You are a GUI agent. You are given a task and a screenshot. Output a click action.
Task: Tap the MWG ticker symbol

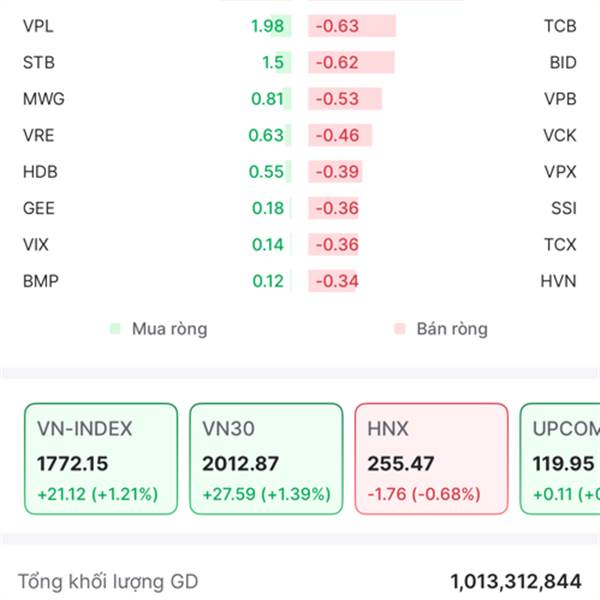[x=41, y=99]
